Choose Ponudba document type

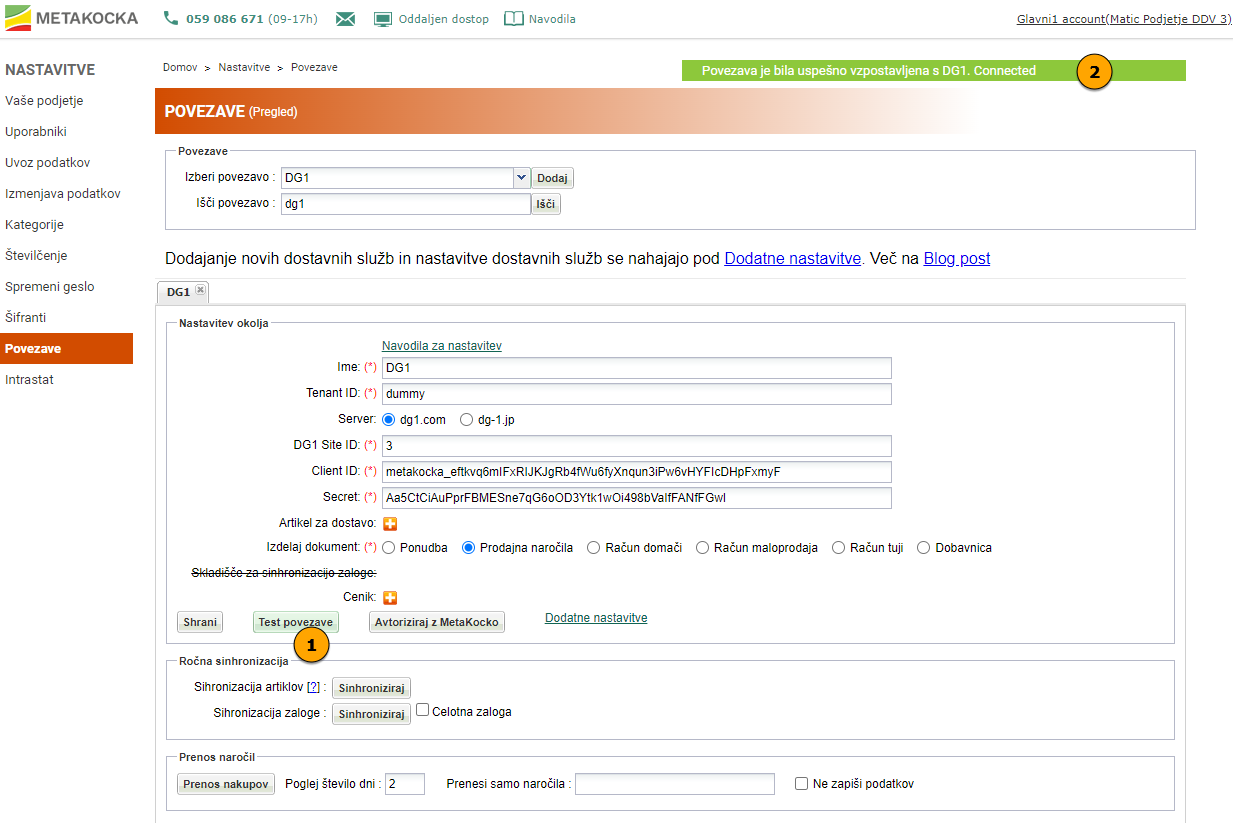click(x=389, y=548)
